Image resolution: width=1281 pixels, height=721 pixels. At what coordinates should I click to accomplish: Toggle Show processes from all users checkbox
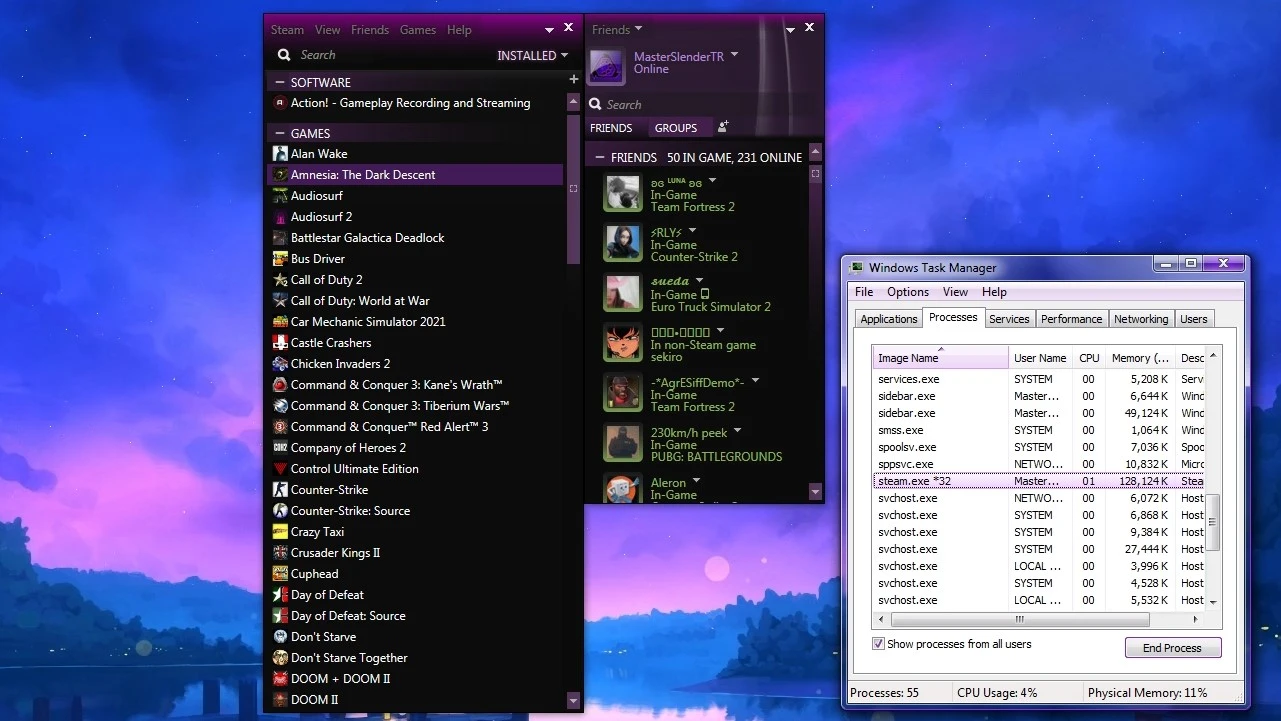coord(878,644)
